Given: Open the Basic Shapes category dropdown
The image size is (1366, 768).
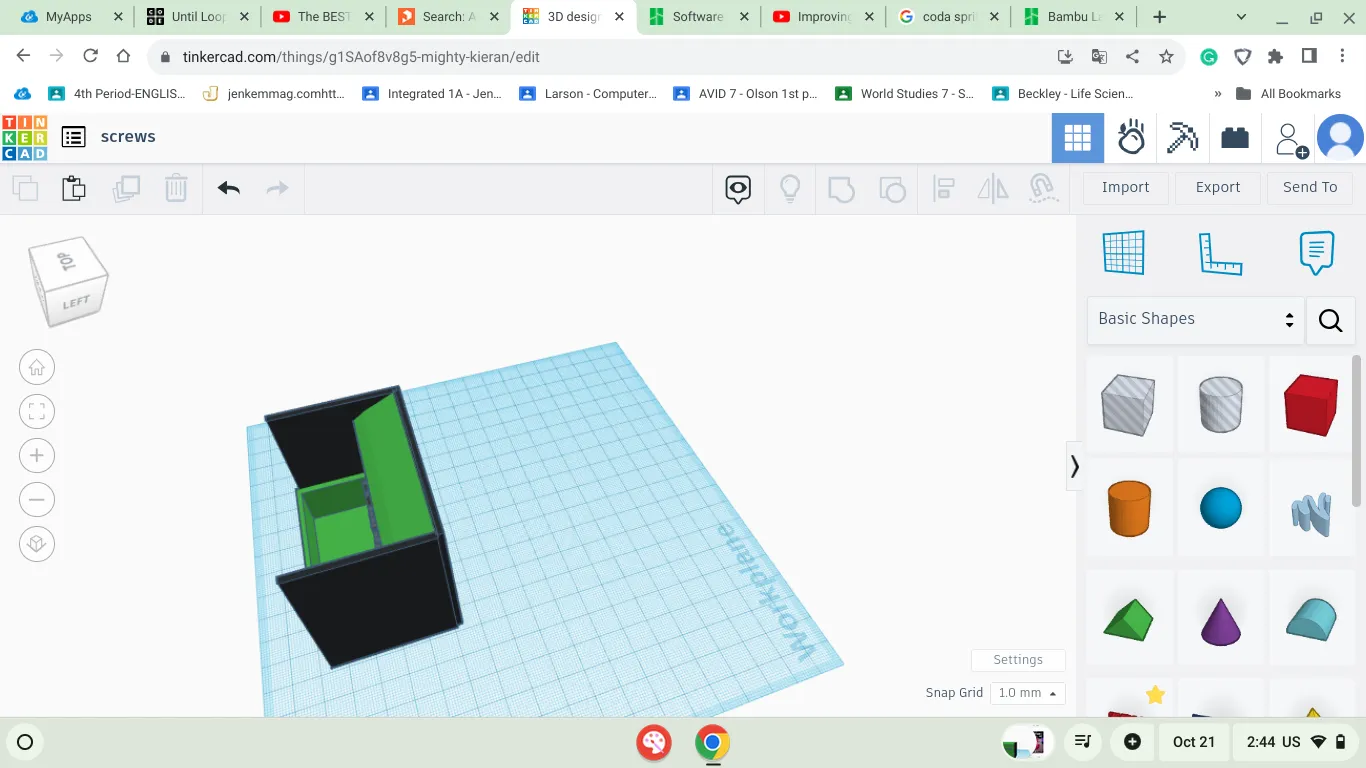Looking at the screenshot, I should (1195, 318).
